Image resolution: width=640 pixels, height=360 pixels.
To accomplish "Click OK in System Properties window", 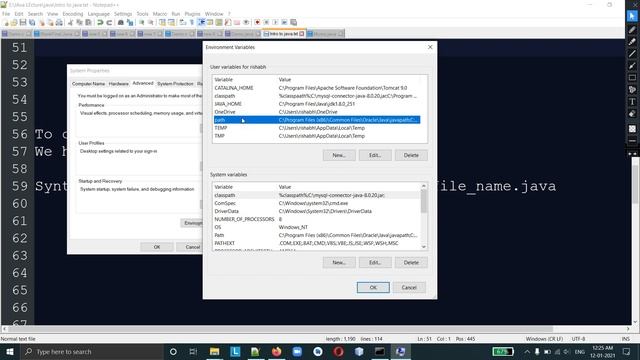I will (x=157, y=247).
